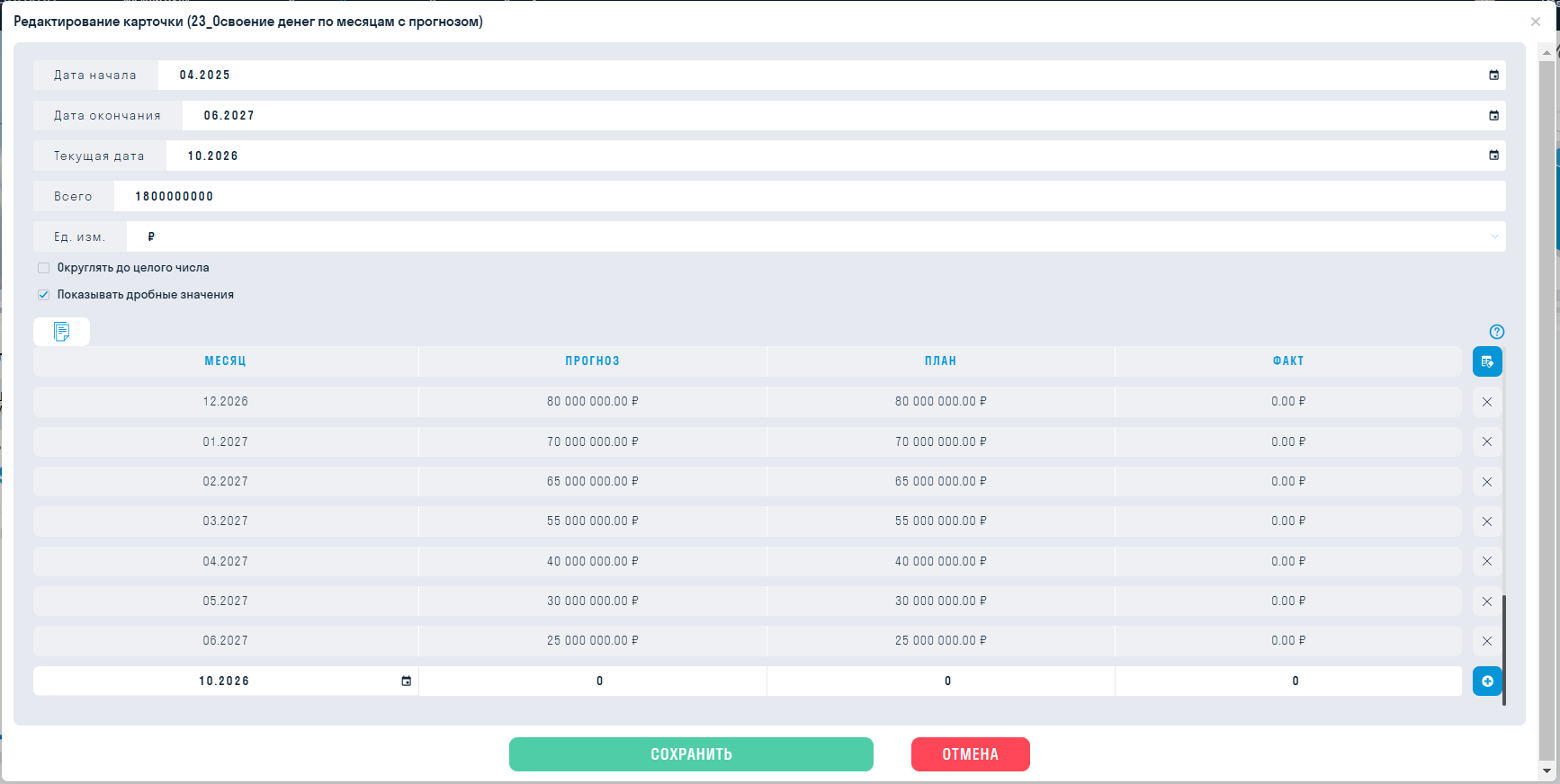The height and width of the screenshot is (784, 1560).
Task: Delete the 05.2027 row
Action: coord(1487,601)
